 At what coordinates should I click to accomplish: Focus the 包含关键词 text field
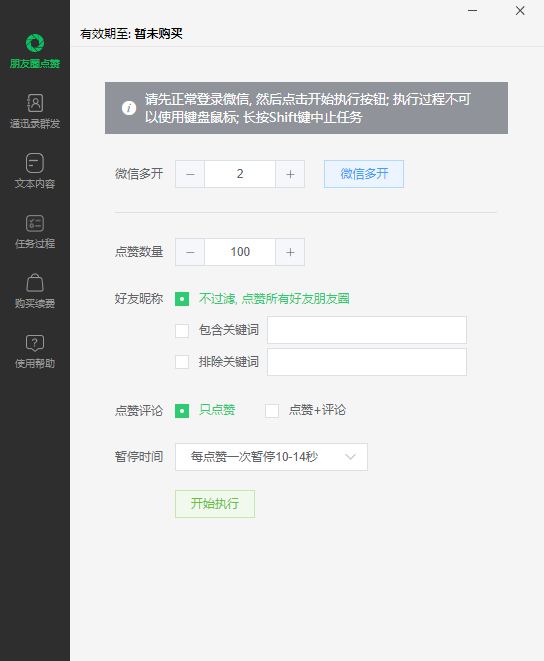point(367,330)
